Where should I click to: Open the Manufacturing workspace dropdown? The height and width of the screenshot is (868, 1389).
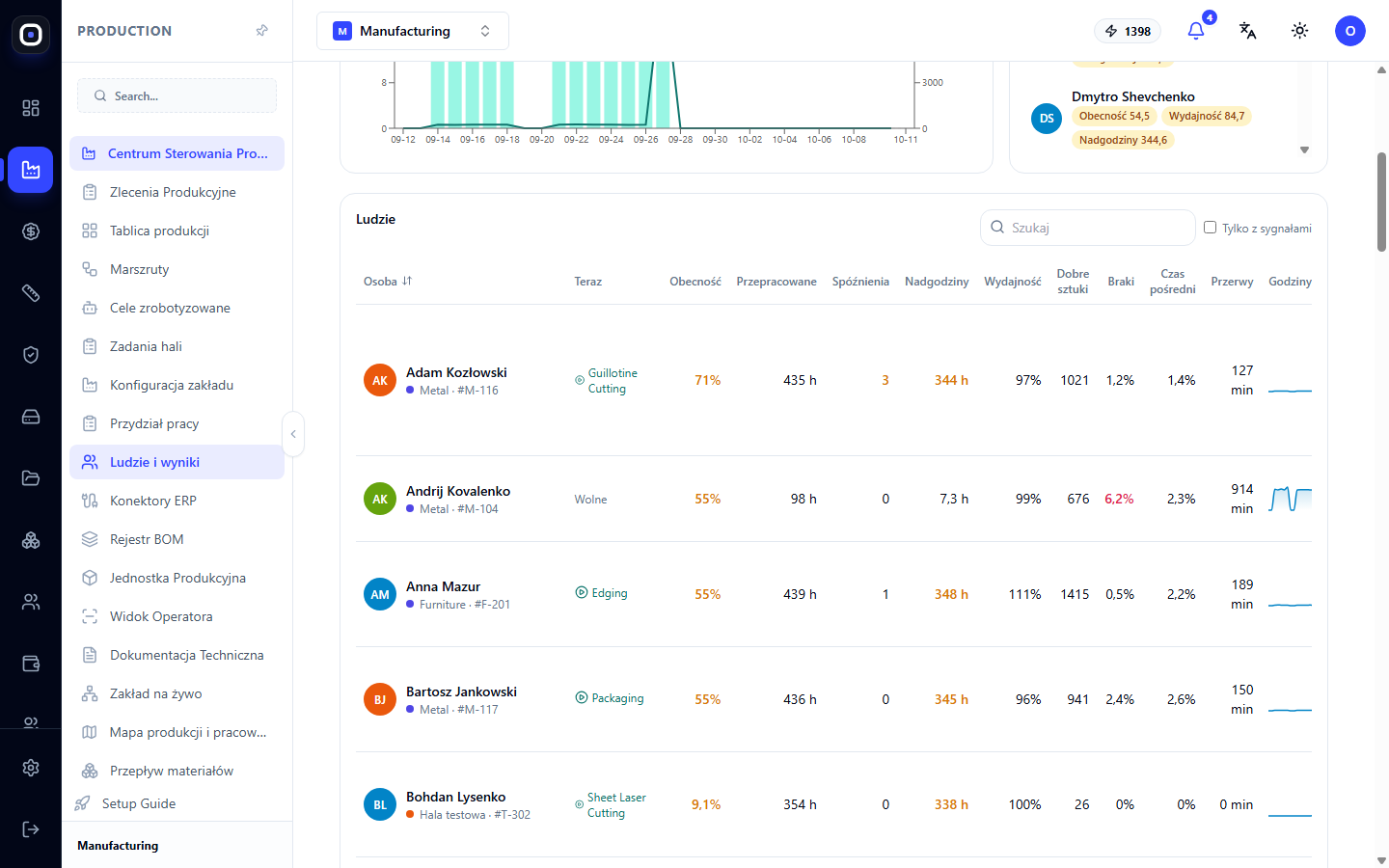413,31
